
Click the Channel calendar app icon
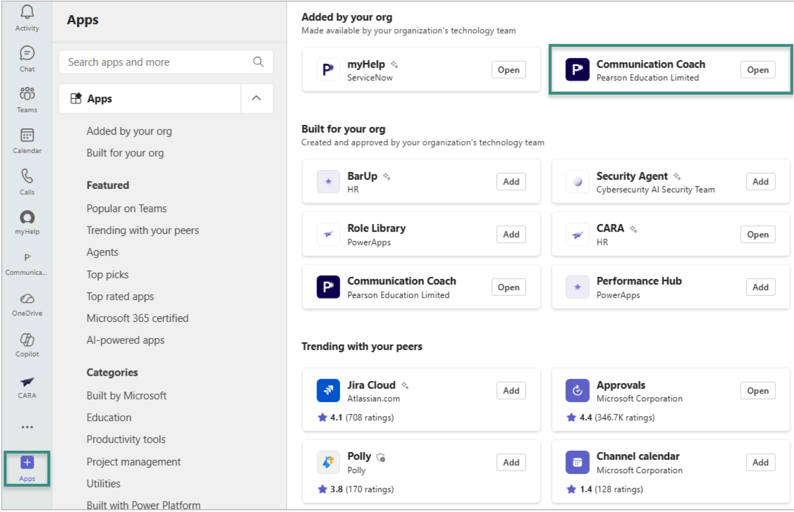click(577, 462)
